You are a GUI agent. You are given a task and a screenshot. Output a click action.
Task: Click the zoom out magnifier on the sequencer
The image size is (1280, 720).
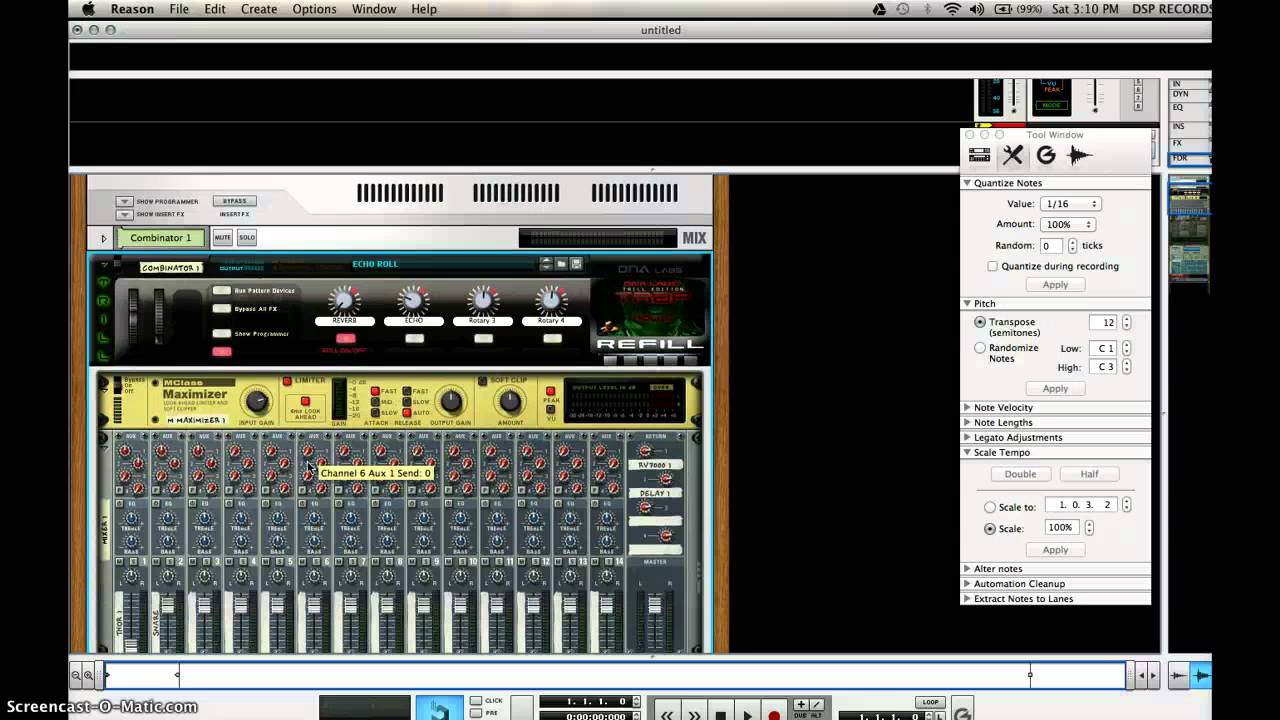[76, 676]
